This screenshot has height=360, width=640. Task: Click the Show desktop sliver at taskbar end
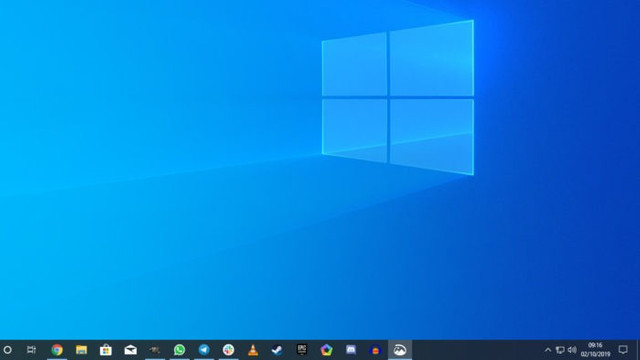click(x=638, y=350)
